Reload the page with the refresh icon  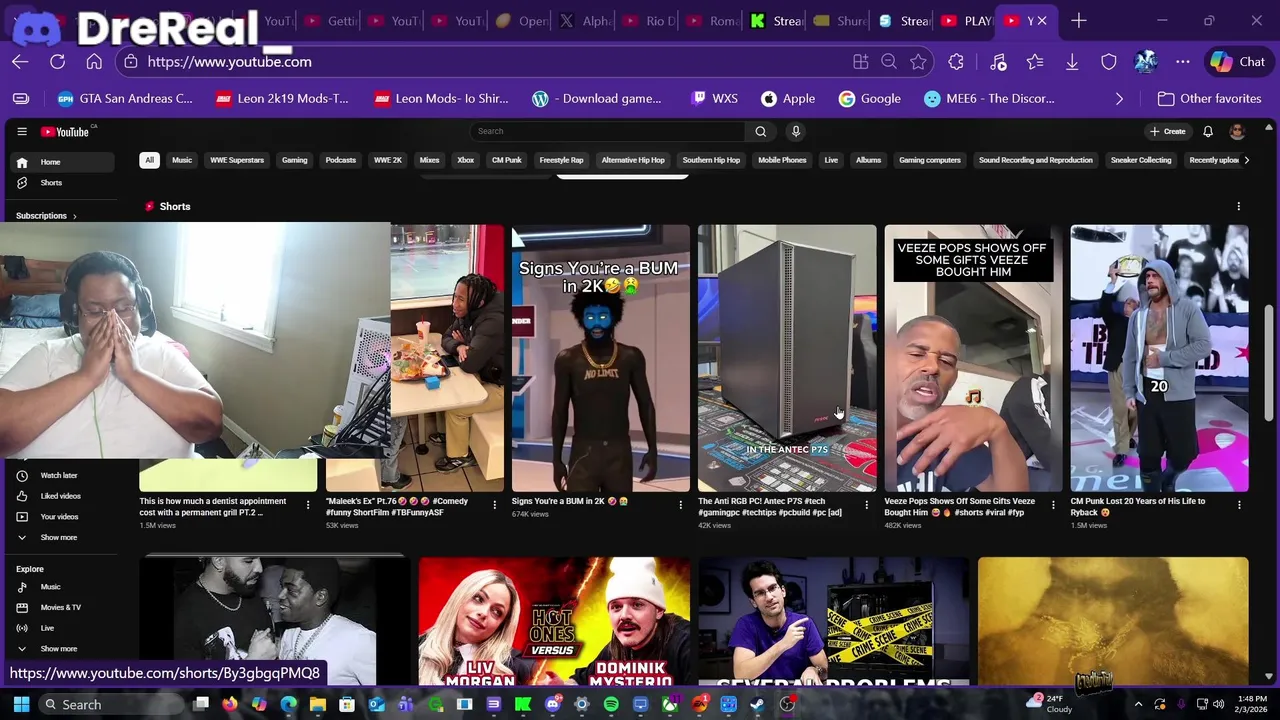(x=57, y=62)
